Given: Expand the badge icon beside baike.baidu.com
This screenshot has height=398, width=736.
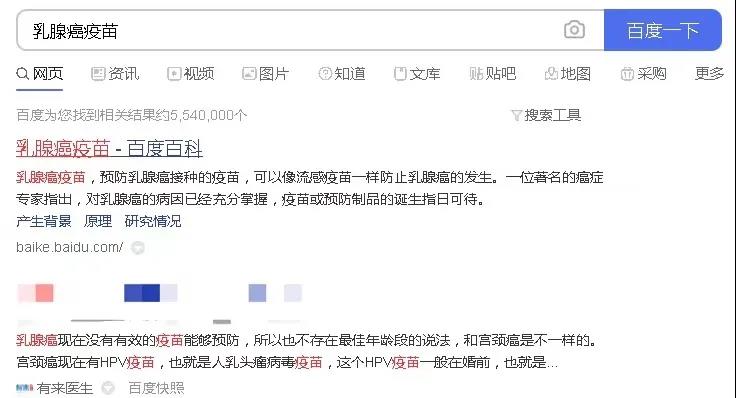Looking at the screenshot, I should pyautogui.click(x=138, y=247).
